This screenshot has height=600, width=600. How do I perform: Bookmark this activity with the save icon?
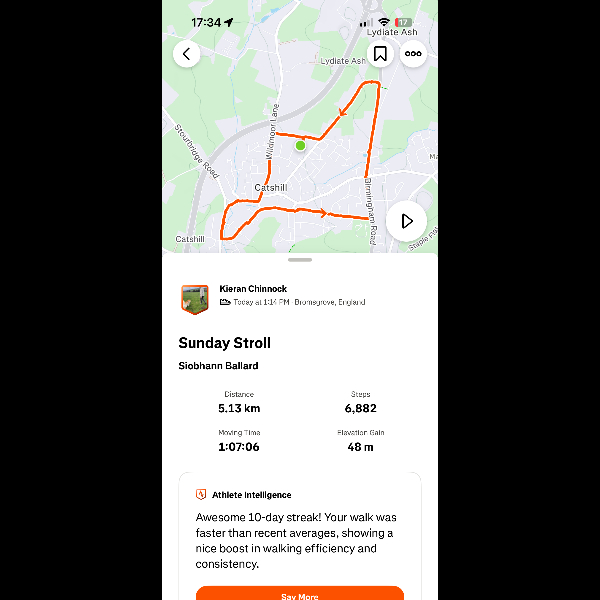380,54
